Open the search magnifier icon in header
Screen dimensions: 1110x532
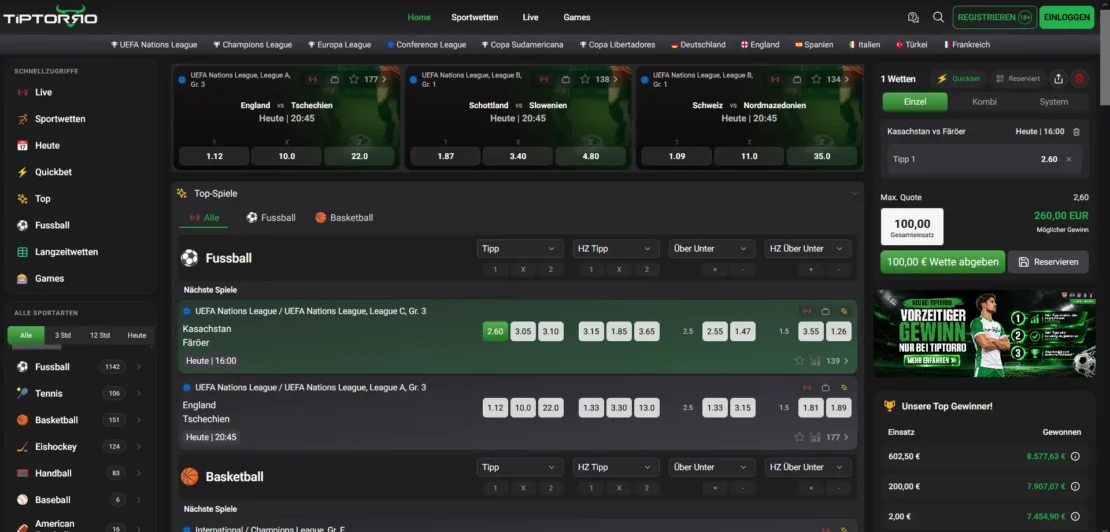coord(938,18)
